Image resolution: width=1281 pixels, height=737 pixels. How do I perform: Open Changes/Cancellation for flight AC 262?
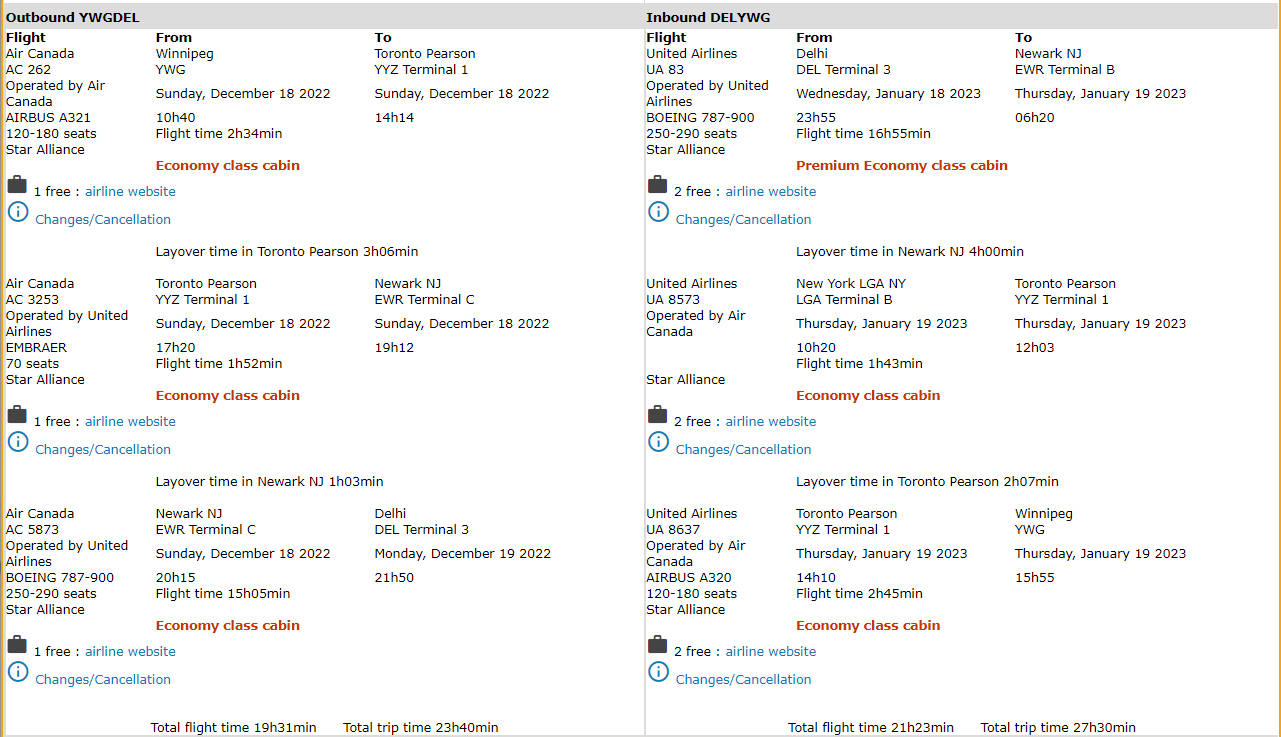(x=103, y=220)
